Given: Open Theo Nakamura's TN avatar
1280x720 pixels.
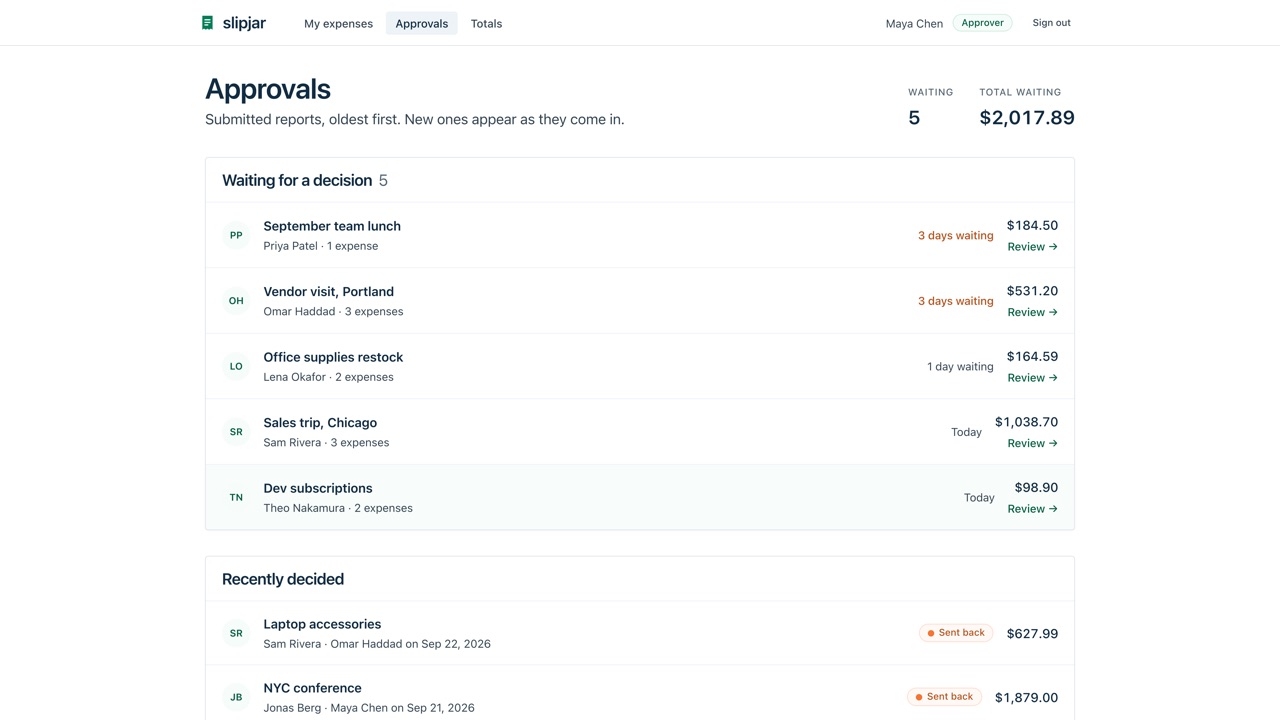Looking at the screenshot, I should pos(236,497).
